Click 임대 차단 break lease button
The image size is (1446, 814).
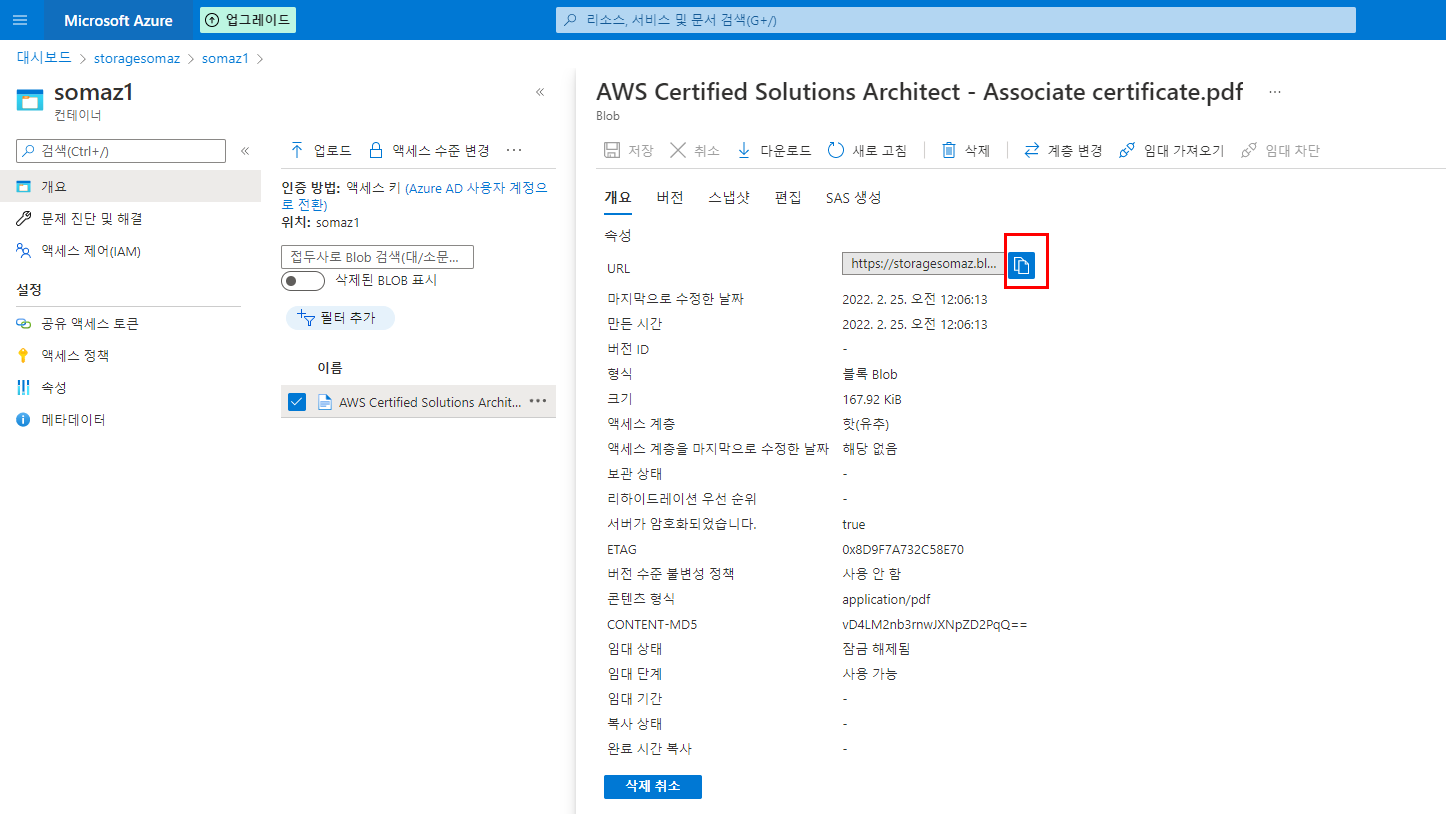click(1281, 151)
